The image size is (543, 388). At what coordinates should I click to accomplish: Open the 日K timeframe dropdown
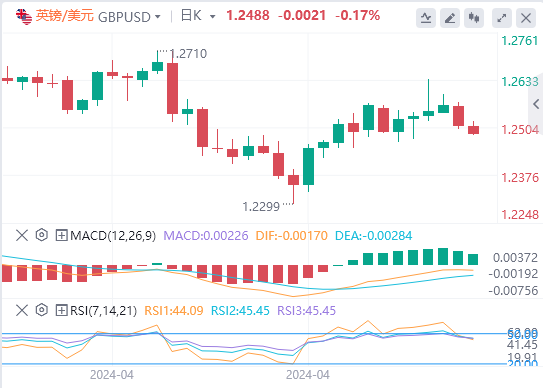click(x=198, y=16)
